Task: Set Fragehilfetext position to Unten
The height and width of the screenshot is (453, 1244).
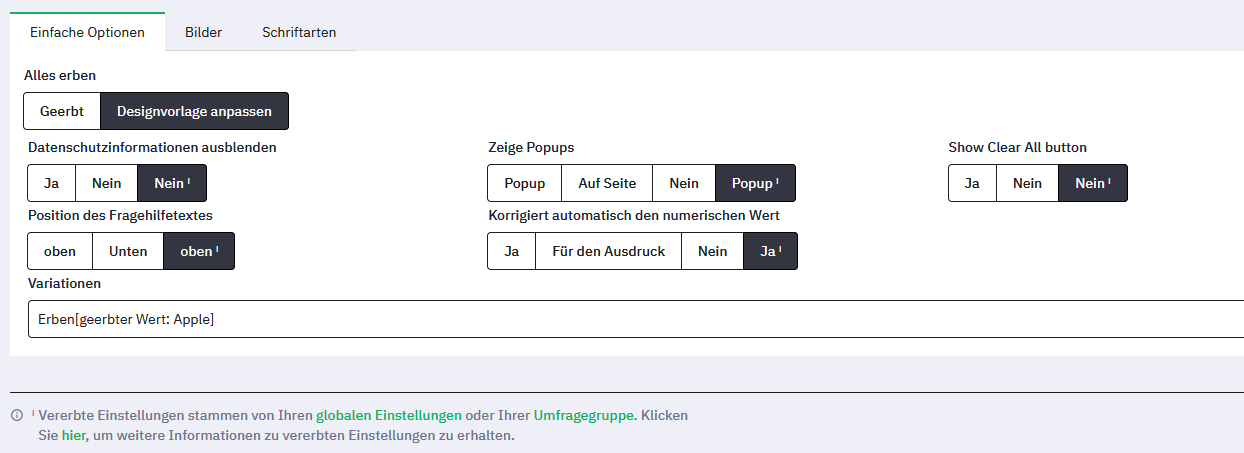Action: coord(128,251)
